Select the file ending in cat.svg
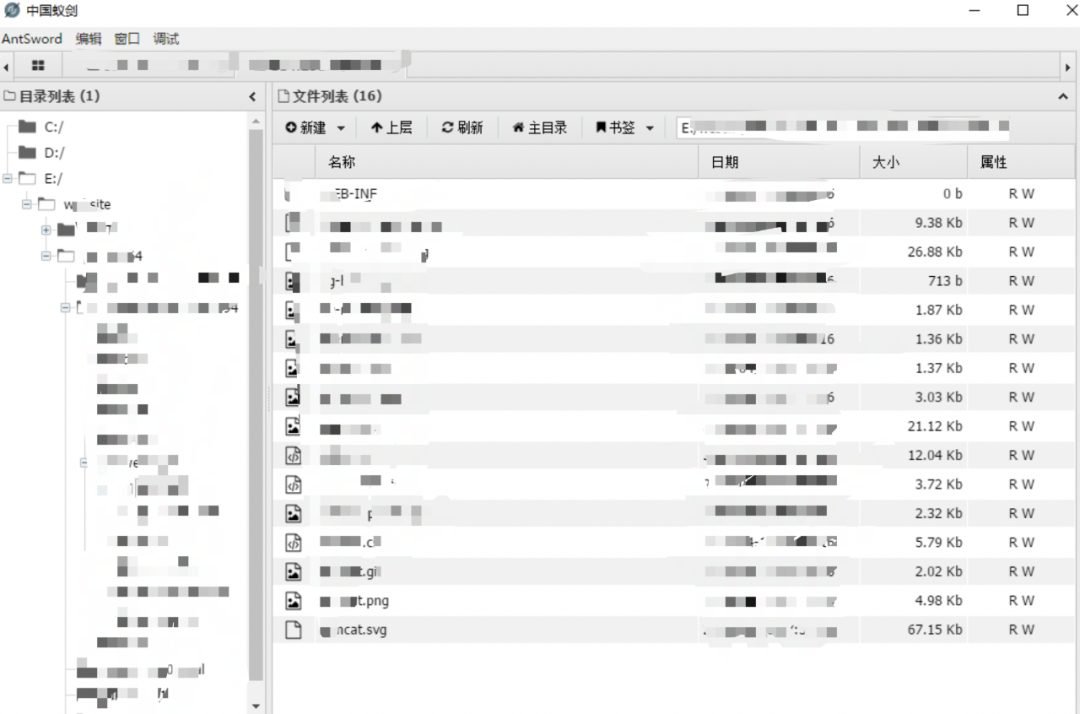 coord(673,630)
